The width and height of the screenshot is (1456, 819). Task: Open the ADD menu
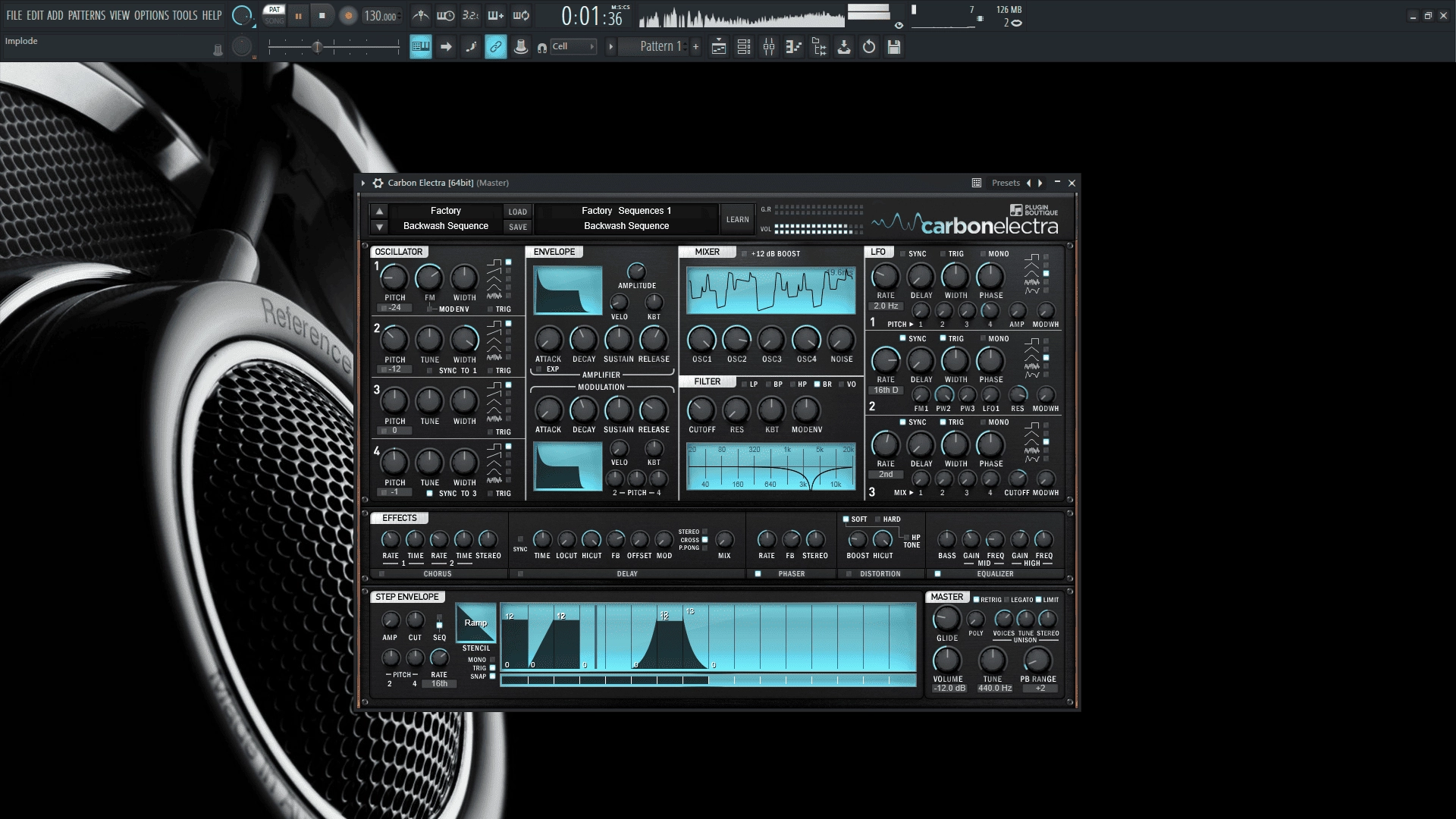(x=55, y=15)
